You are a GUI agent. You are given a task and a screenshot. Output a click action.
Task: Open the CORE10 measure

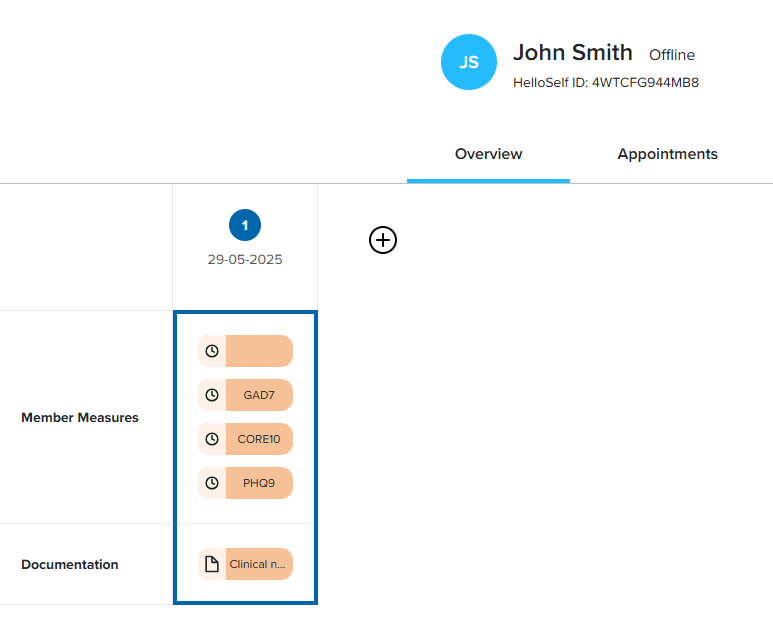[x=259, y=439]
